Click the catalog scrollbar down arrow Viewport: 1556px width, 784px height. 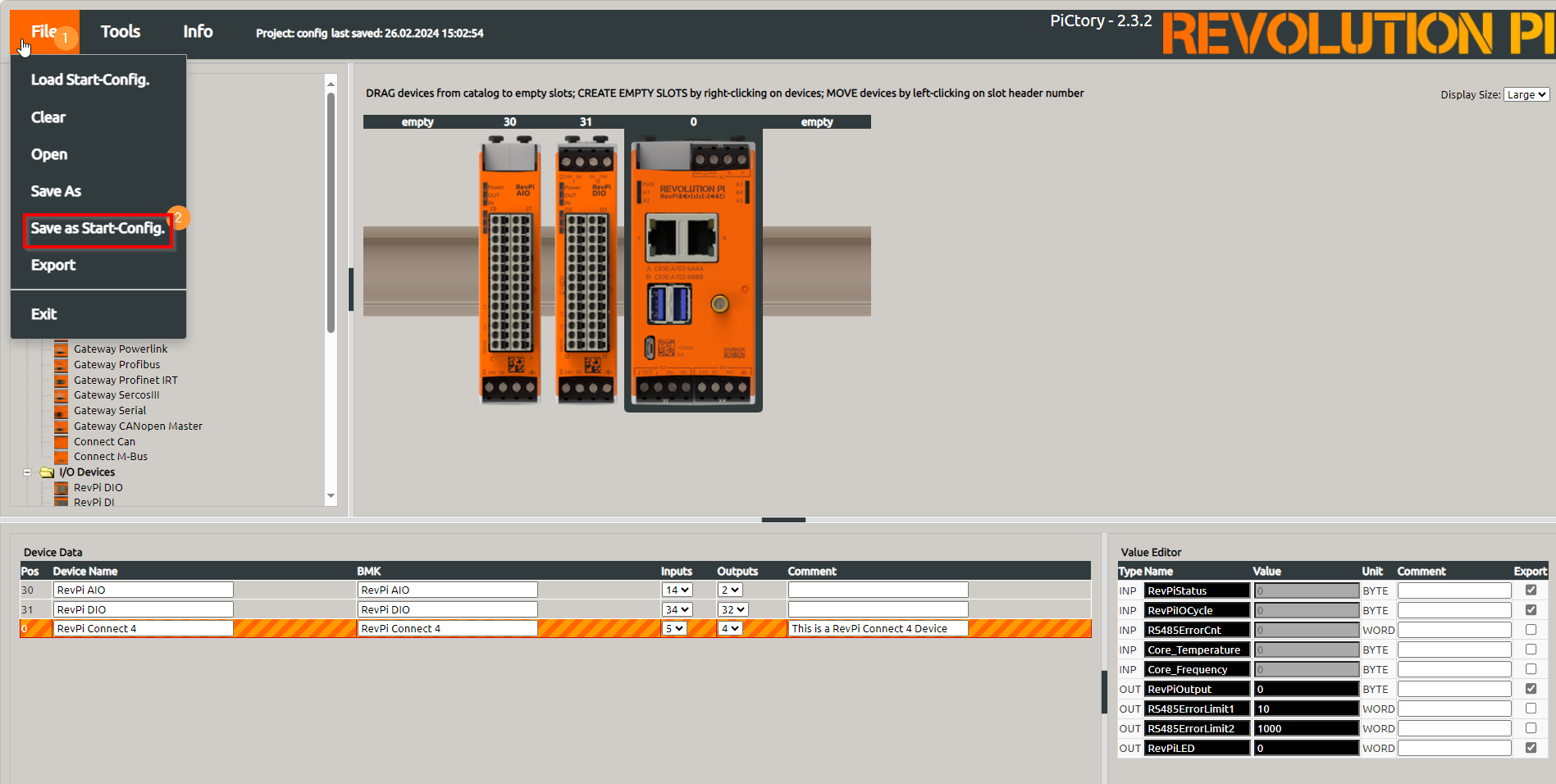point(331,495)
